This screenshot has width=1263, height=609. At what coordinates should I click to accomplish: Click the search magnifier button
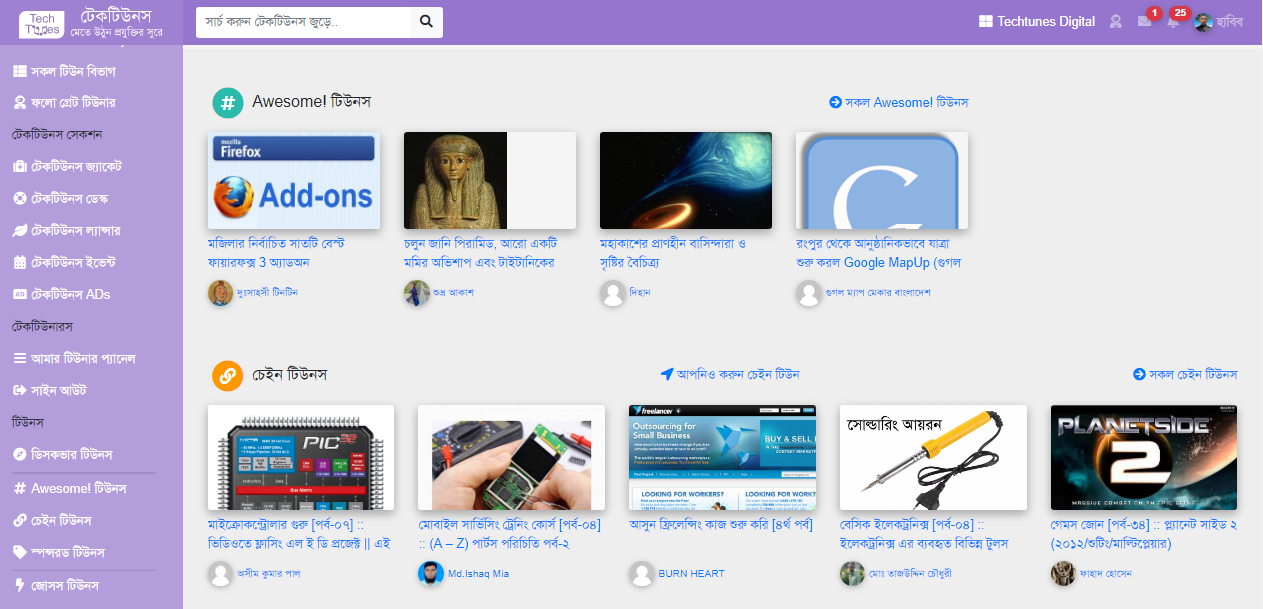(x=426, y=22)
